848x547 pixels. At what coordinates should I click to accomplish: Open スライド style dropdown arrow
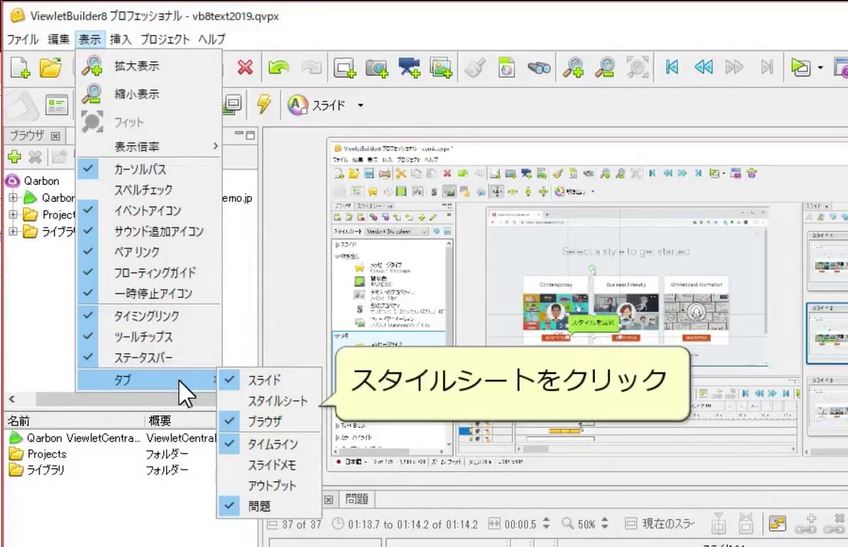[x=361, y=105]
